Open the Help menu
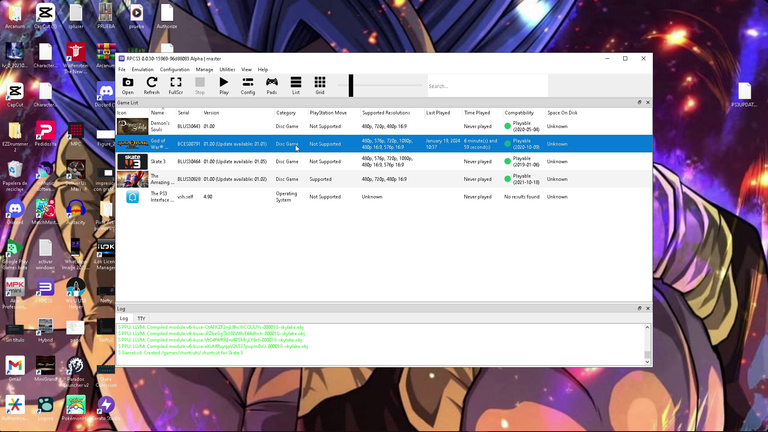This screenshot has height=432, width=768. click(263, 70)
